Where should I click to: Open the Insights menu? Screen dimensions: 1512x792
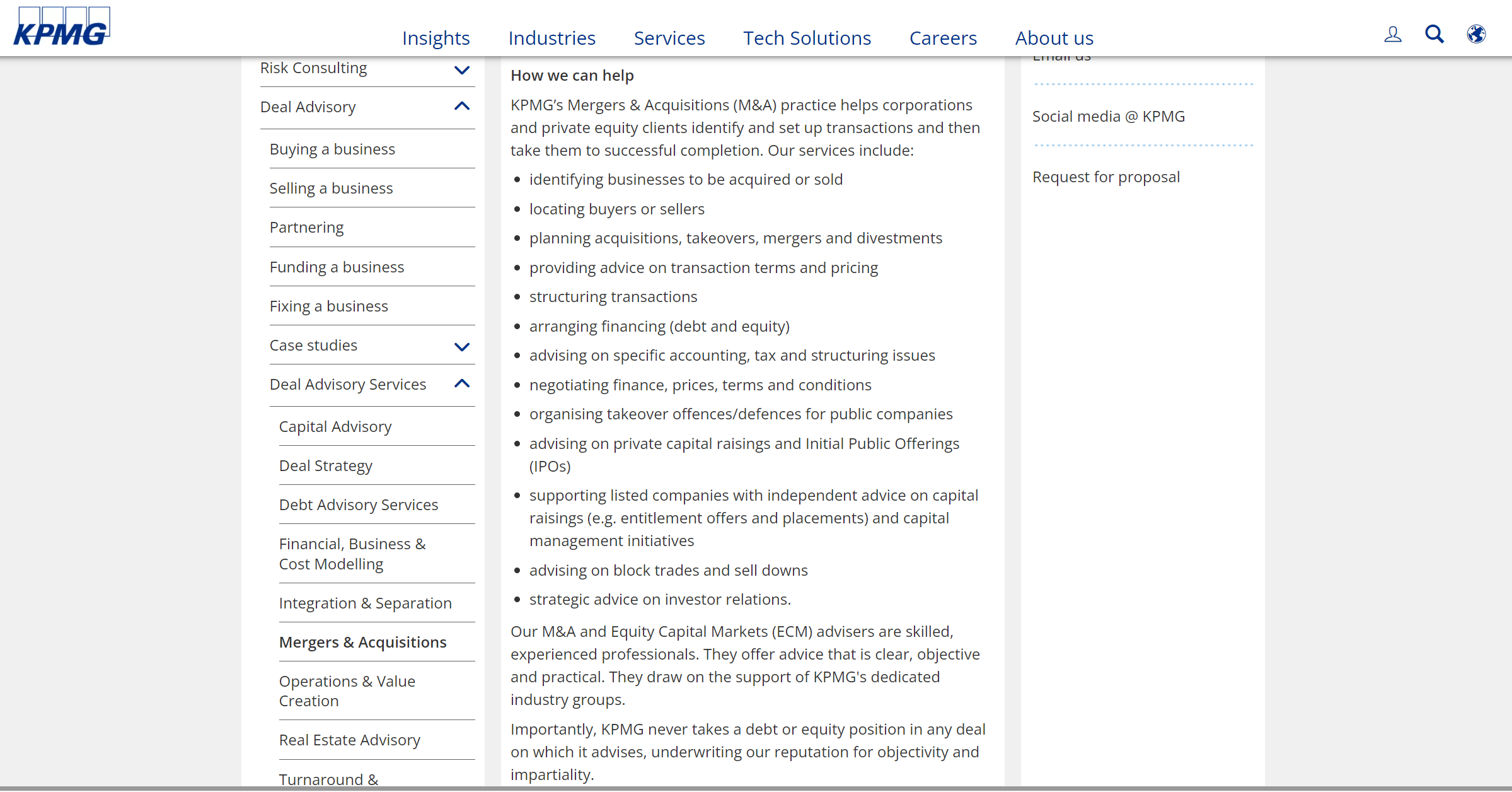[x=436, y=38]
